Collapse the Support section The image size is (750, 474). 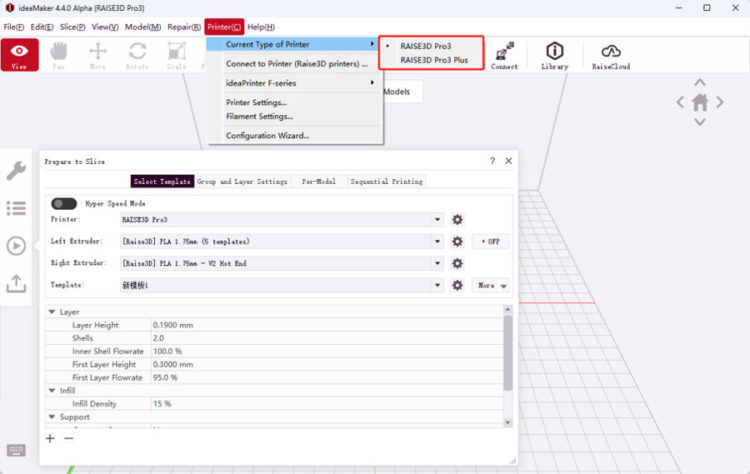[x=52, y=417]
